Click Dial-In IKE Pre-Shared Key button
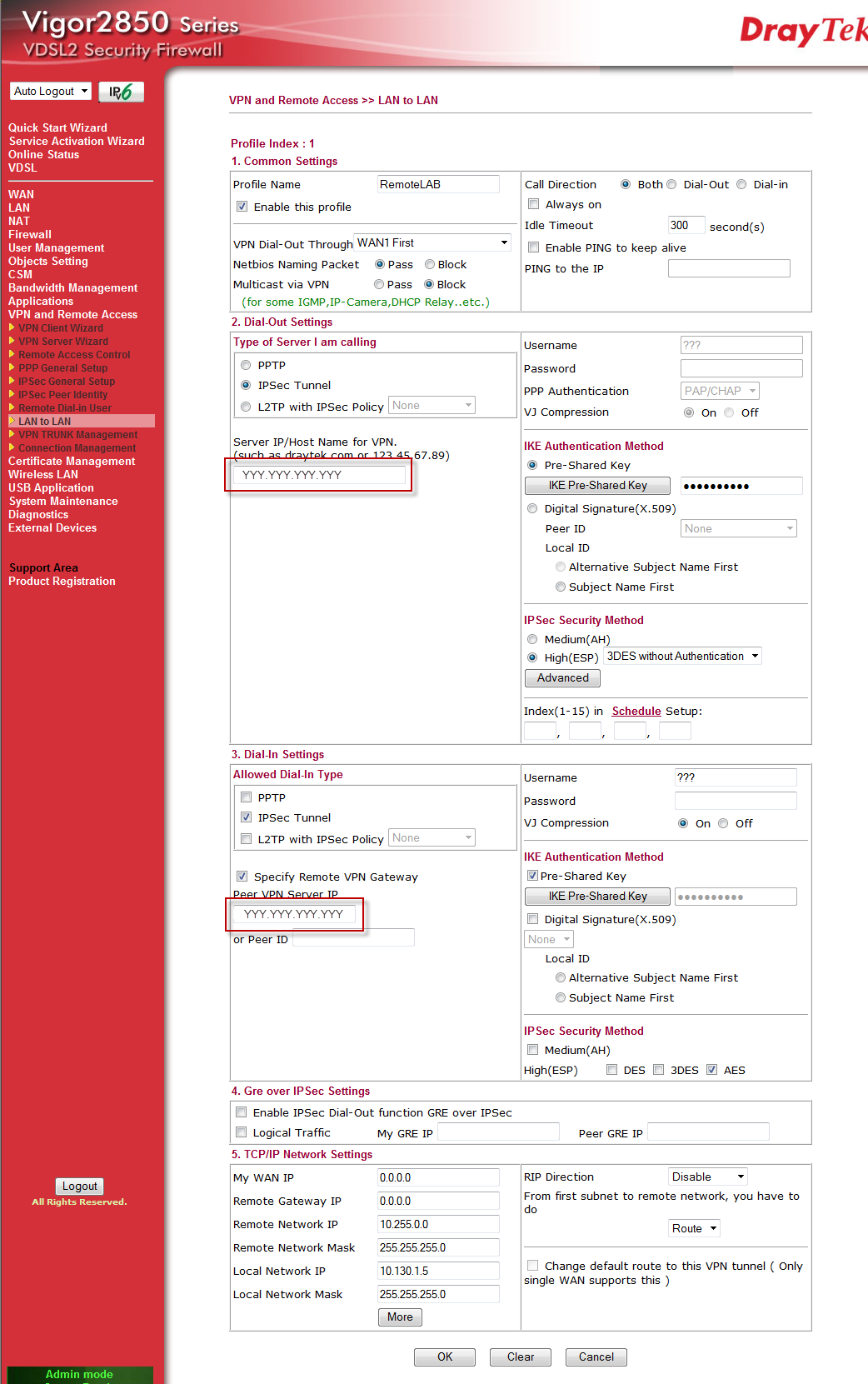 click(597, 896)
